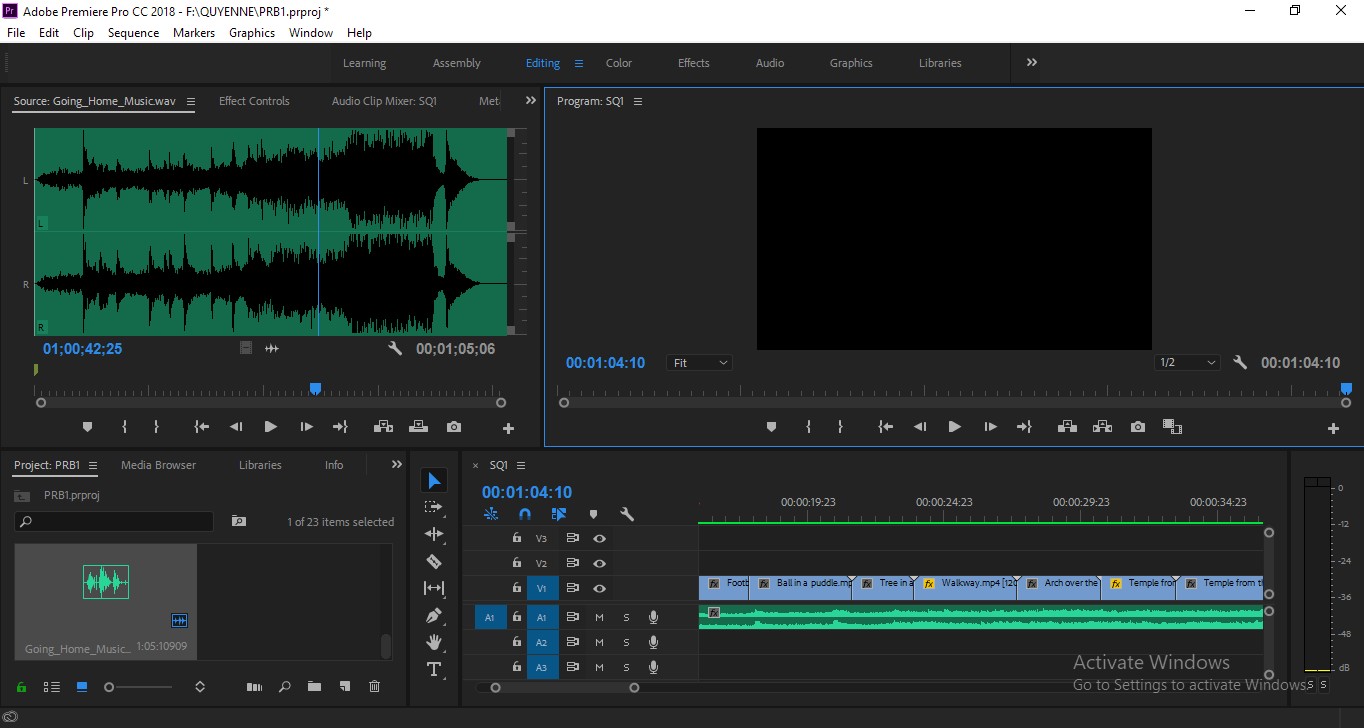The image size is (1364, 728).
Task: Open the Sequence menu
Action: click(133, 33)
